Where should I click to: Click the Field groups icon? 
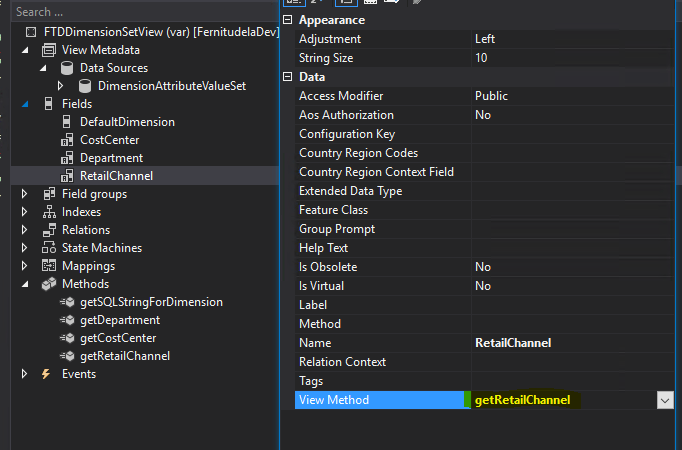point(48,194)
